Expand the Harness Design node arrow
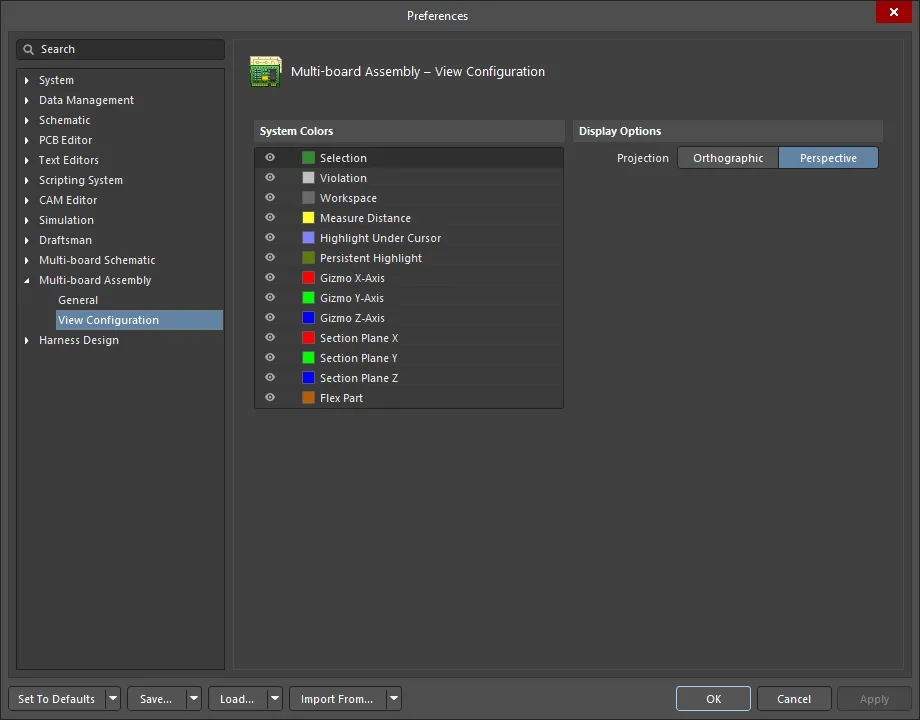Viewport: 920px width, 720px height. 26,340
